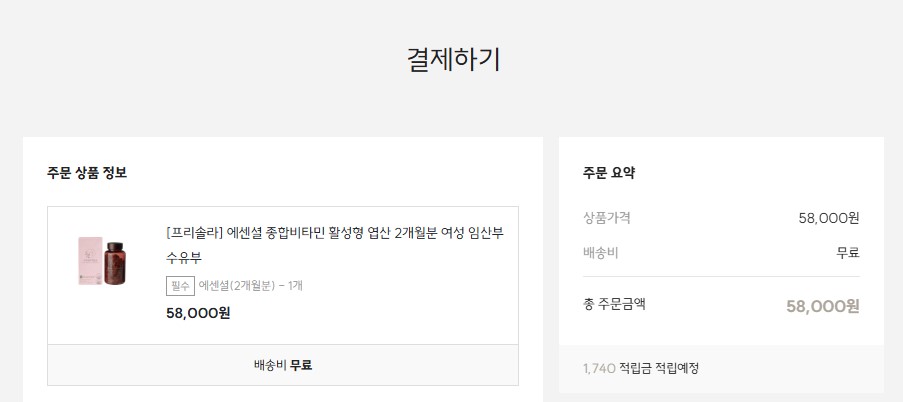
Task: Click the 58,000원 value beside 상품가격
Action: [x=829, y=218]
